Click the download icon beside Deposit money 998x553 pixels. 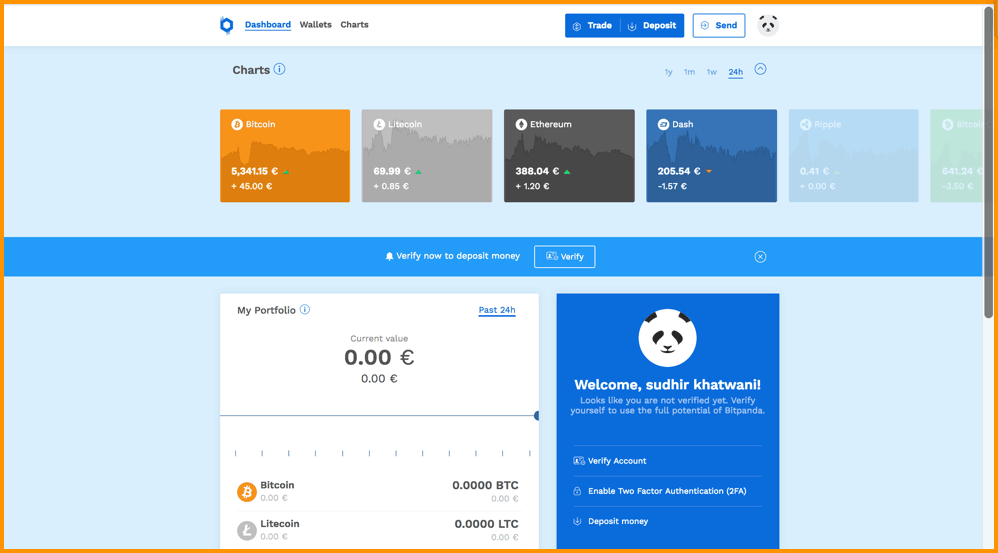point(577,521)
